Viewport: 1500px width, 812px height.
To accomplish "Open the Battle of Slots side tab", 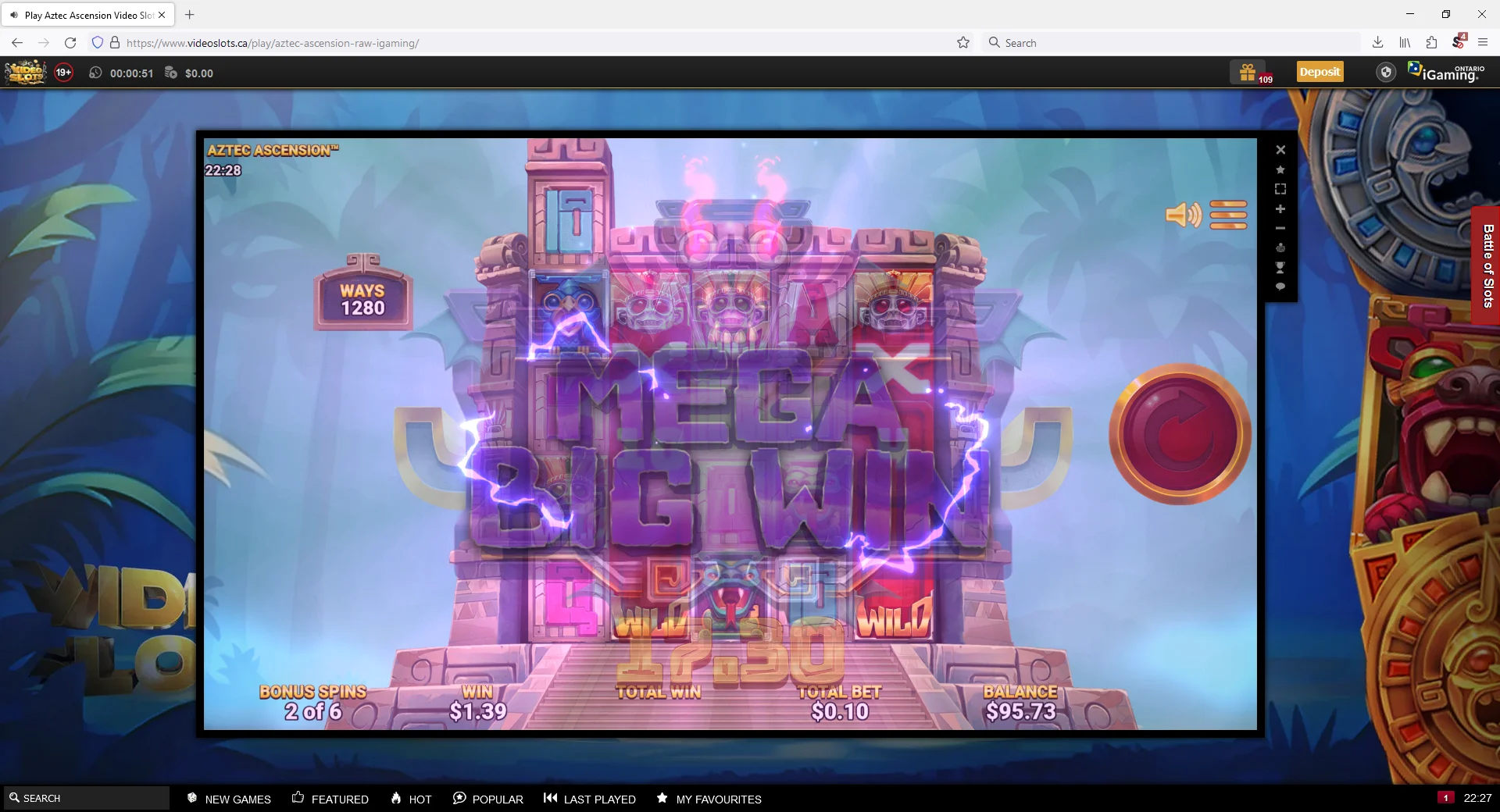I will click(1487, 265).
